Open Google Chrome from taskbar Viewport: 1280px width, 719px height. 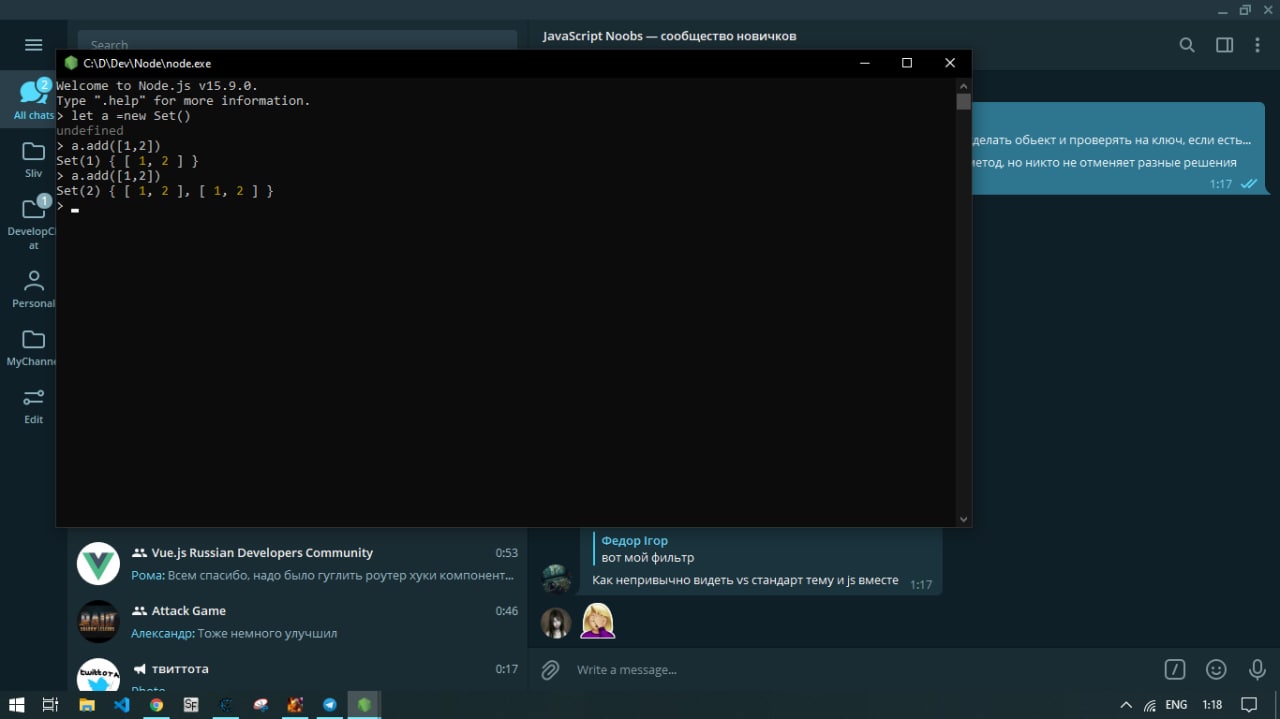(x=156, y=704)
